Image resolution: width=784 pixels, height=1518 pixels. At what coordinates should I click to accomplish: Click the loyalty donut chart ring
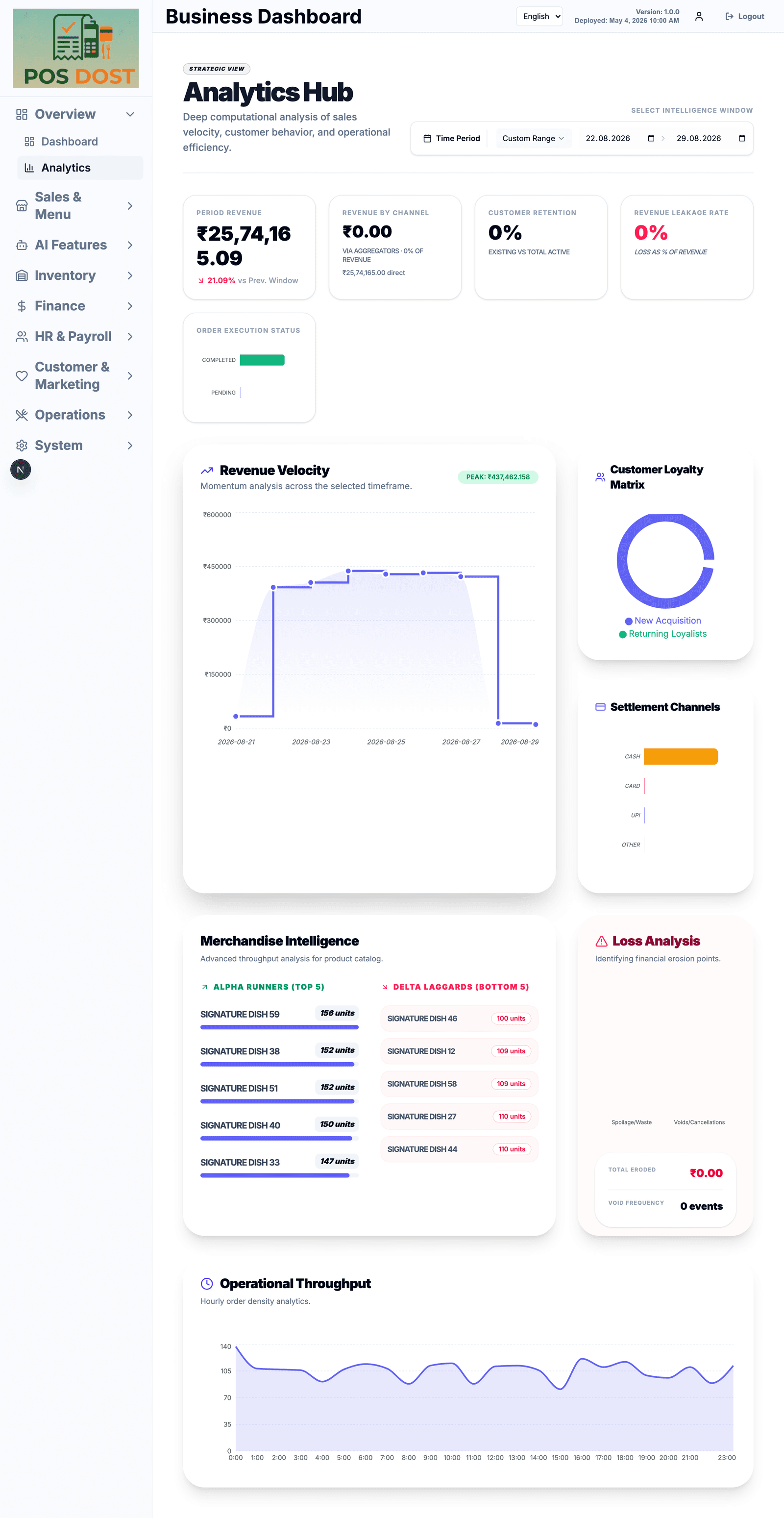(622, 562)
